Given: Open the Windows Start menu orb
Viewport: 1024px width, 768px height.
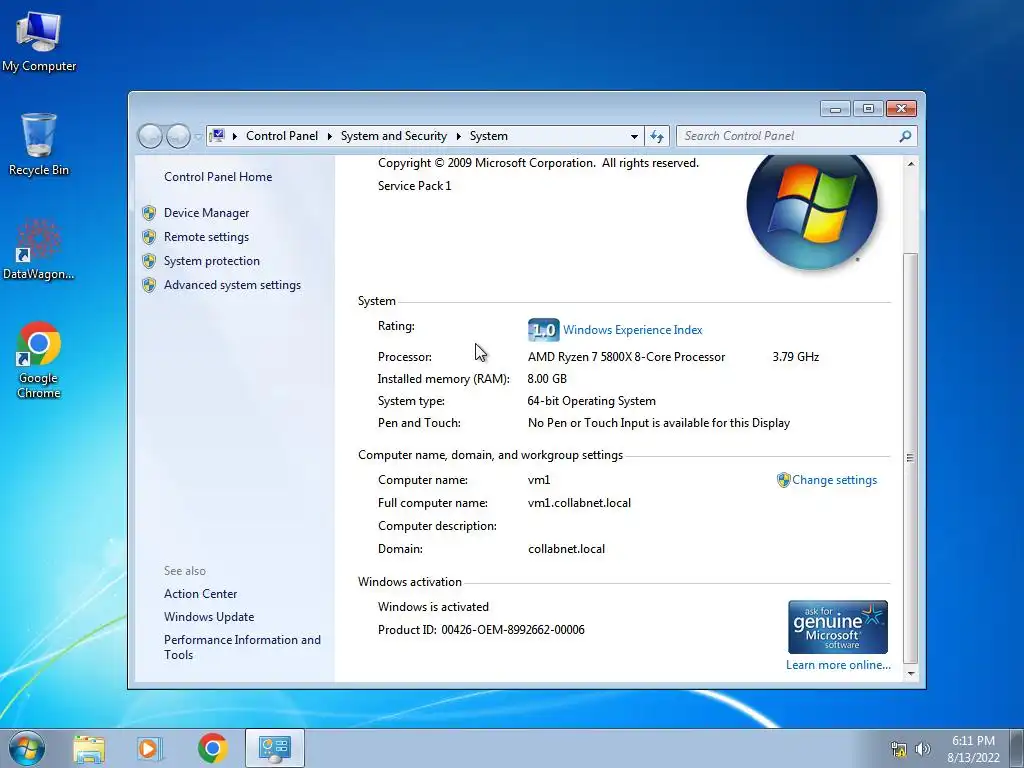Looking at the screenshot, I should pyautogui.click(x=27, y=748).
